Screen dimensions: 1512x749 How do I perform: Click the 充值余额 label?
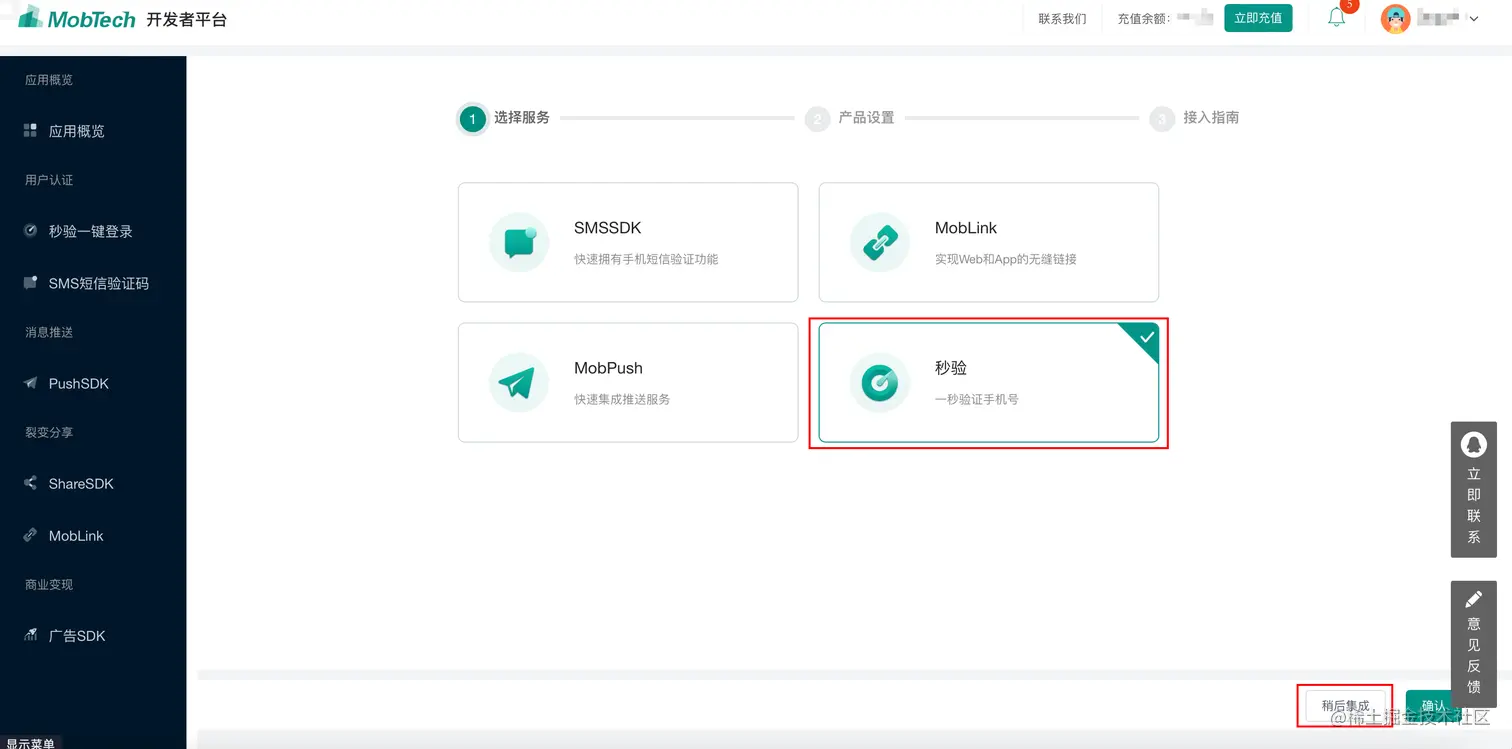coord(1143,18)
